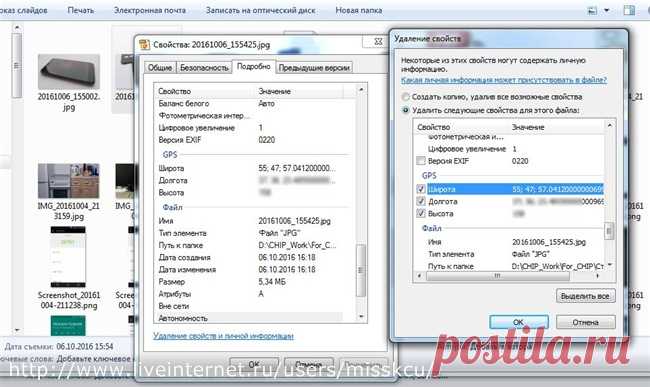The image size is (650, 387).
Task: Click the properties dialog JPG file icon
Action: (144, 44)
